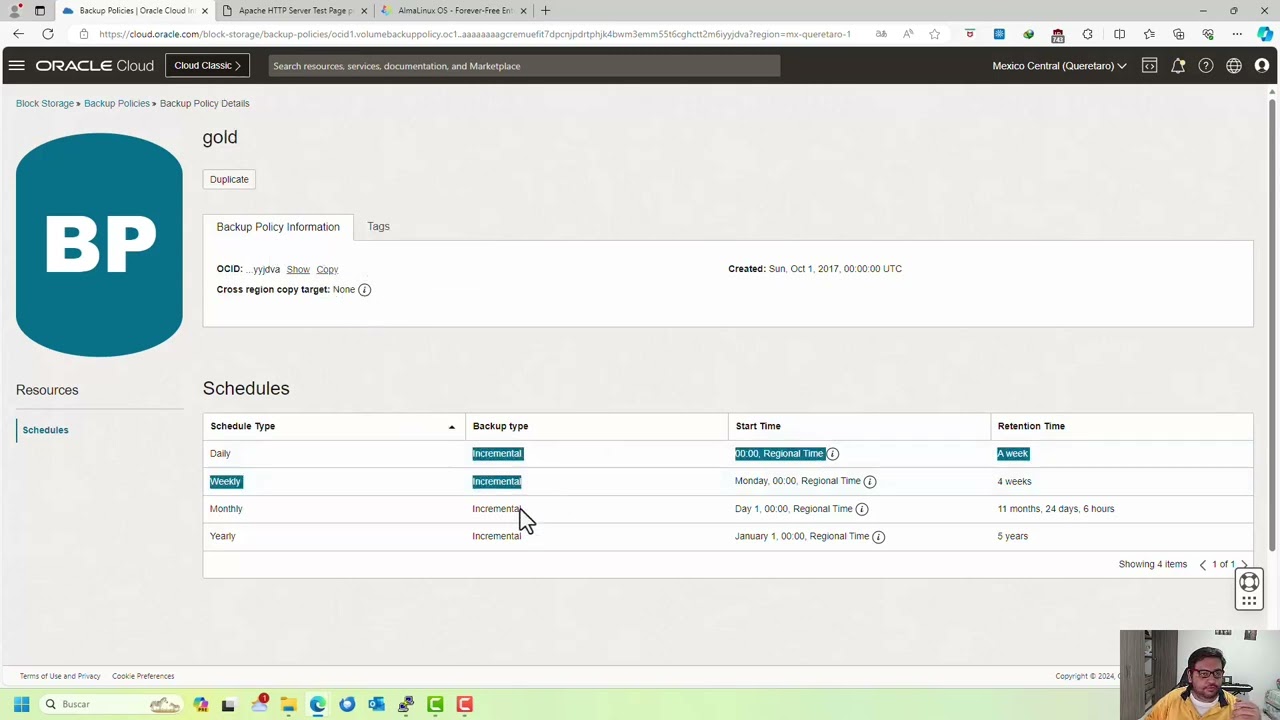The width and height of the screenshot is (1280, 720).
Task: Open Windows Start menu
Action: 21,704
